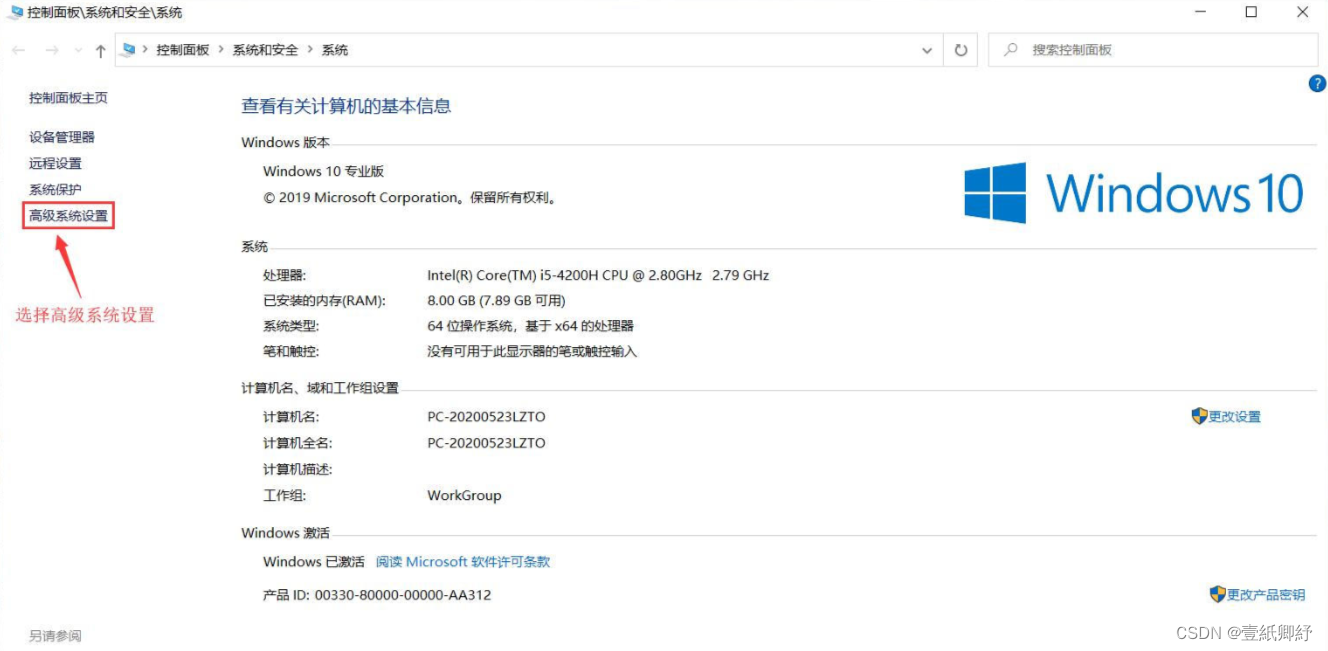This screenshot has width=1328, height=651.
Task: Go back with the left arrow button
Action: point(19,50)
